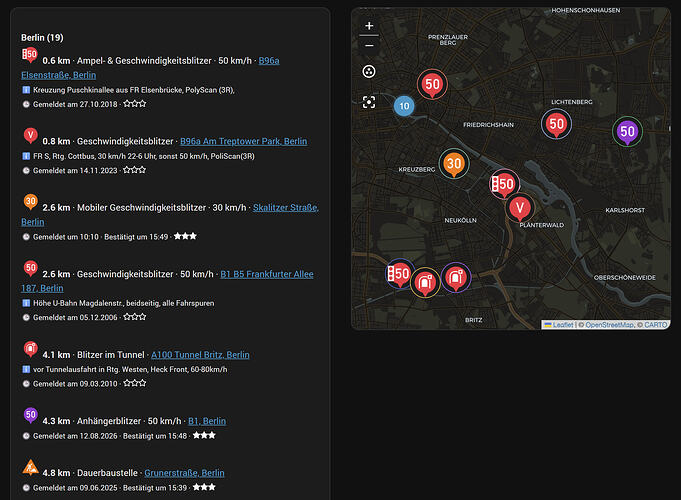Open the A100 Tunnel Britz, Berlin link

(x=200, y=355)
